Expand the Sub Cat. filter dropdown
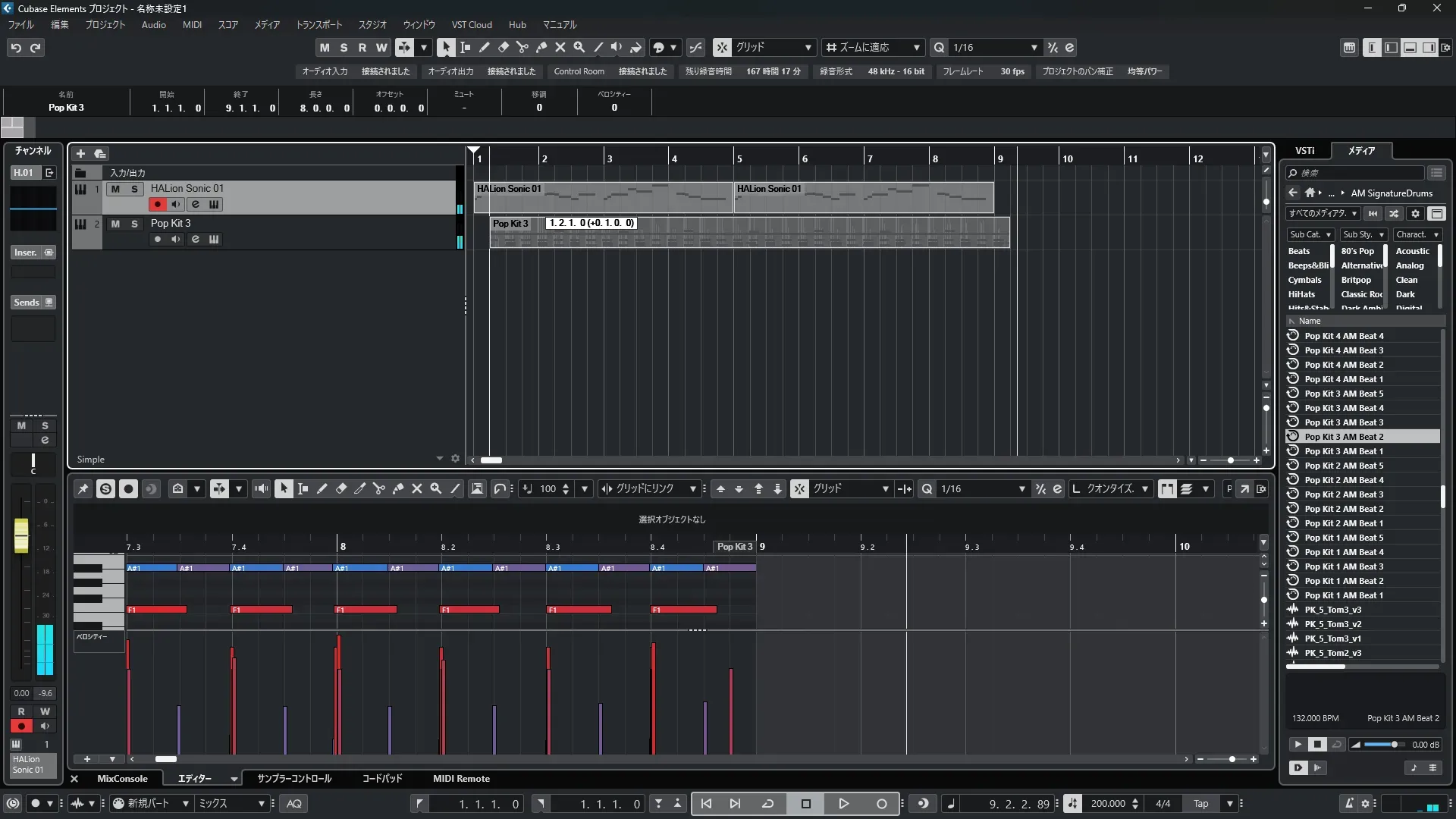 [x=1310, y=234]
